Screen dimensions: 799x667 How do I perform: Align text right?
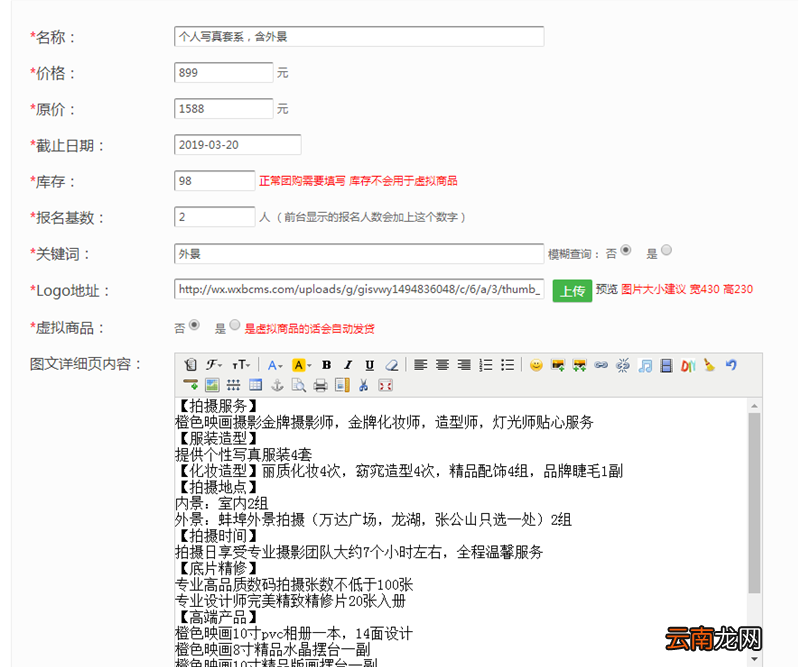coord(464,365)
